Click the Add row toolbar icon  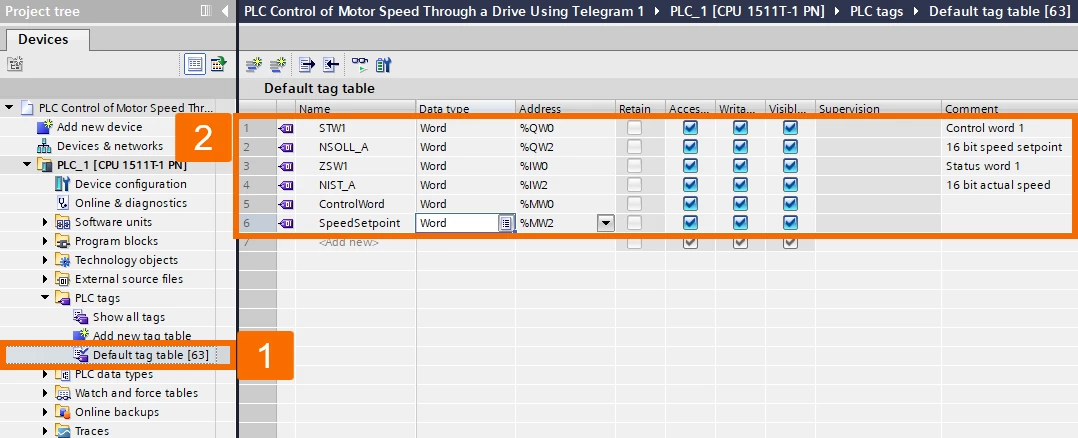(x=278, y=65)
